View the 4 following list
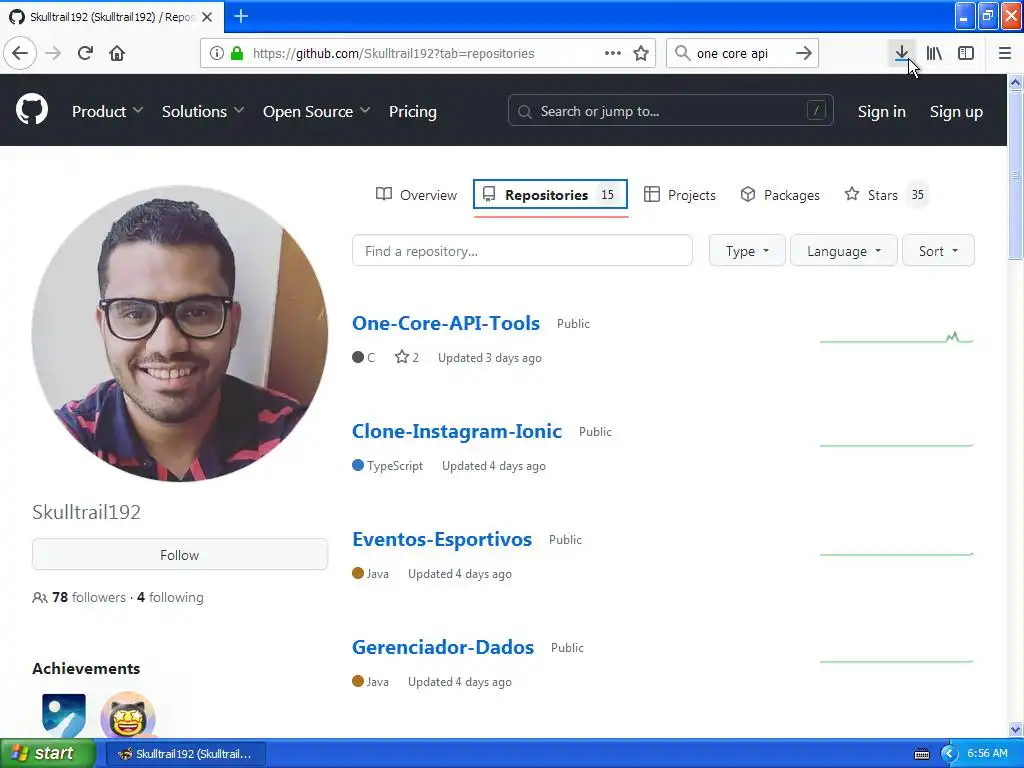The height and width of the screenshot is (768, 1024). tap(170, 598)
